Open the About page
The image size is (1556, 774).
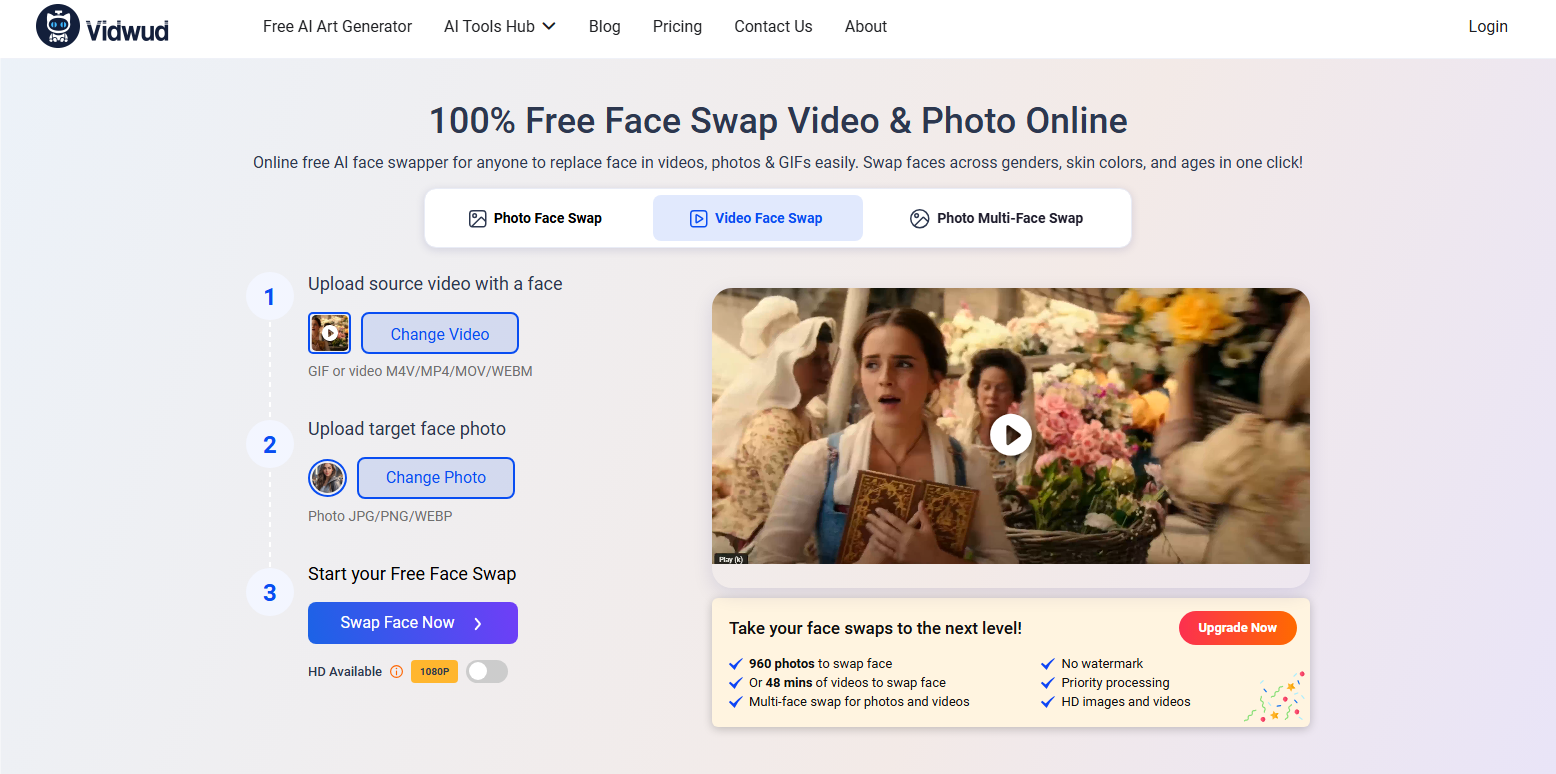click(866, 27)
